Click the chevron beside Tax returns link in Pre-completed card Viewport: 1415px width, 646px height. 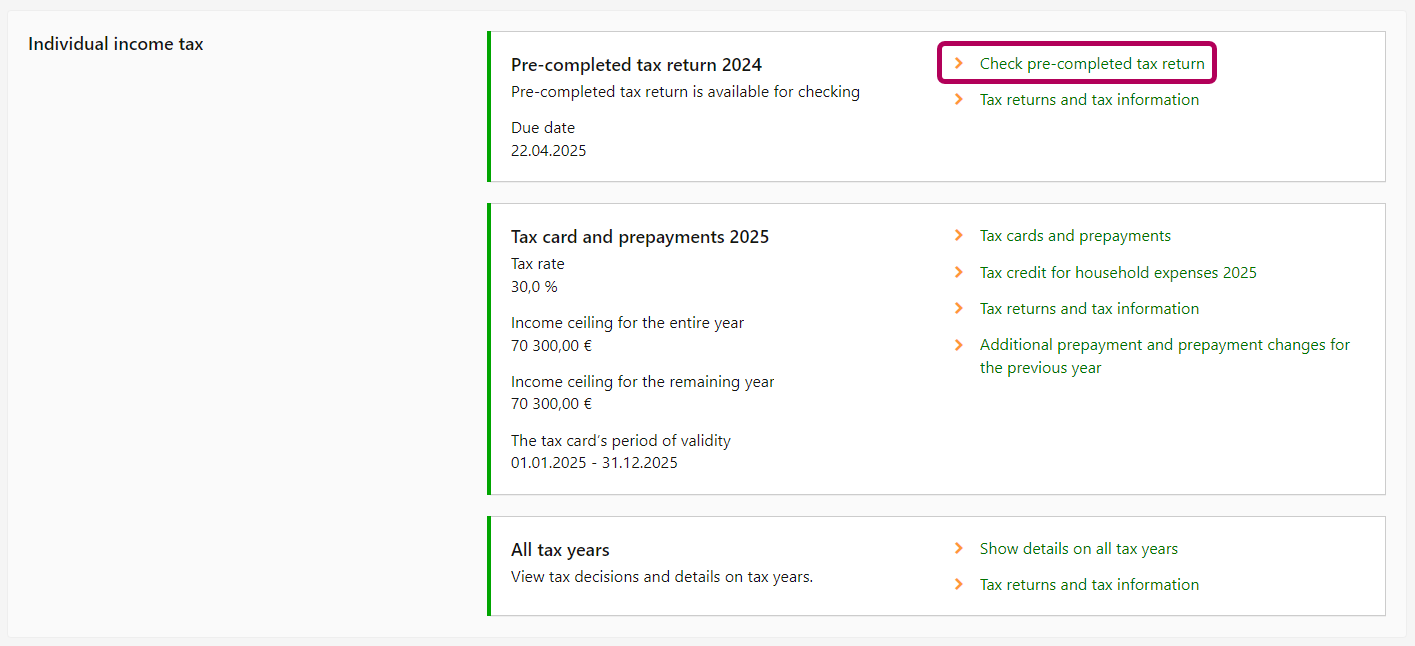click(959, 100)
